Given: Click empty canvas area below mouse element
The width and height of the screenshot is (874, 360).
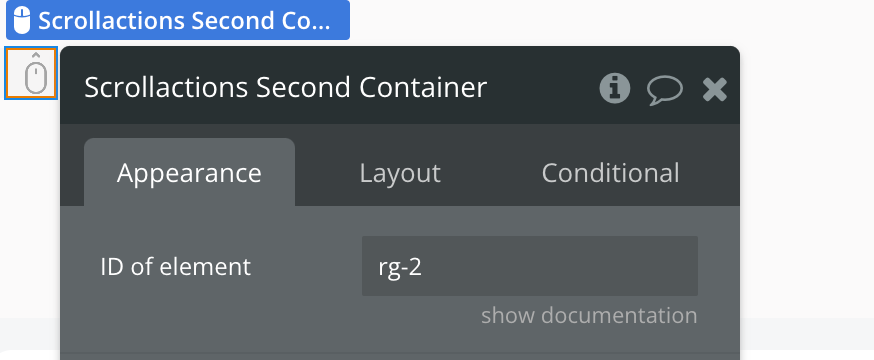Looking at the screenshot, I should pyautogui.click(x=31, y=212).
